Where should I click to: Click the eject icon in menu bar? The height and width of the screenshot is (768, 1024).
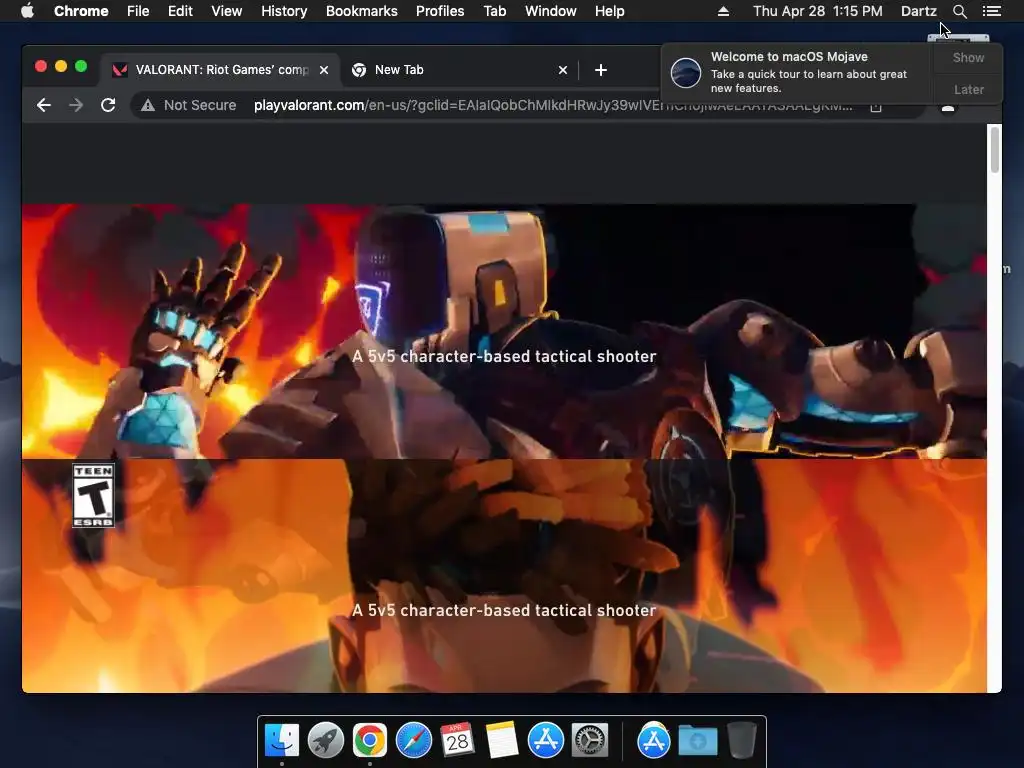point(723,11)
